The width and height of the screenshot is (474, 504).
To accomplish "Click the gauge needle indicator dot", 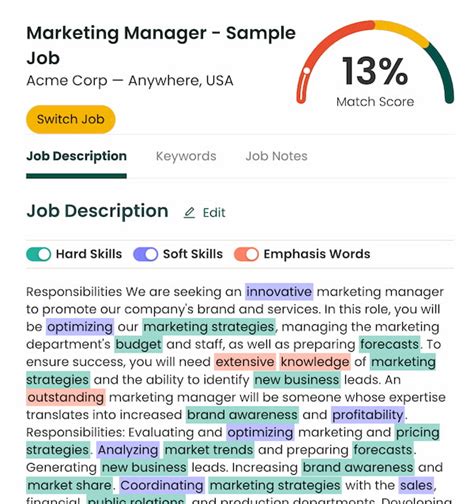I will 307,70.
